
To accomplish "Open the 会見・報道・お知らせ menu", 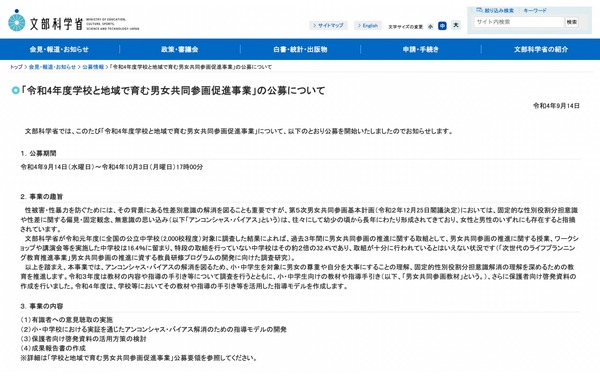I will (x=59, y=49).
